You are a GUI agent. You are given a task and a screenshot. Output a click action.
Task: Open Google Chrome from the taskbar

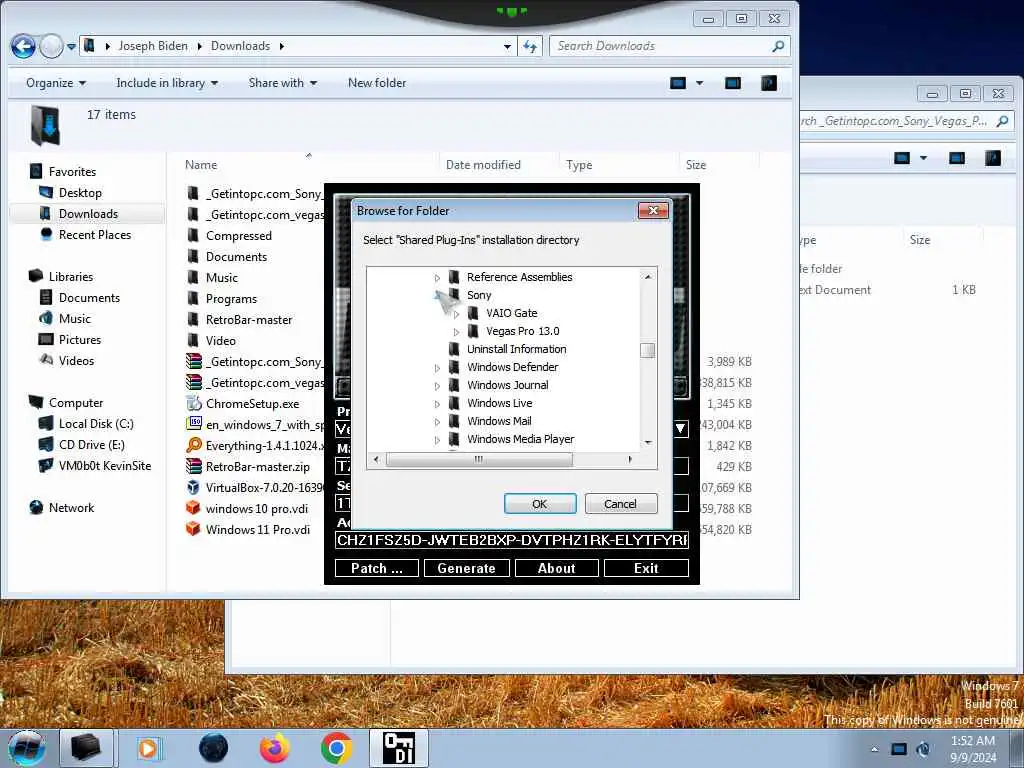(337, 748)
